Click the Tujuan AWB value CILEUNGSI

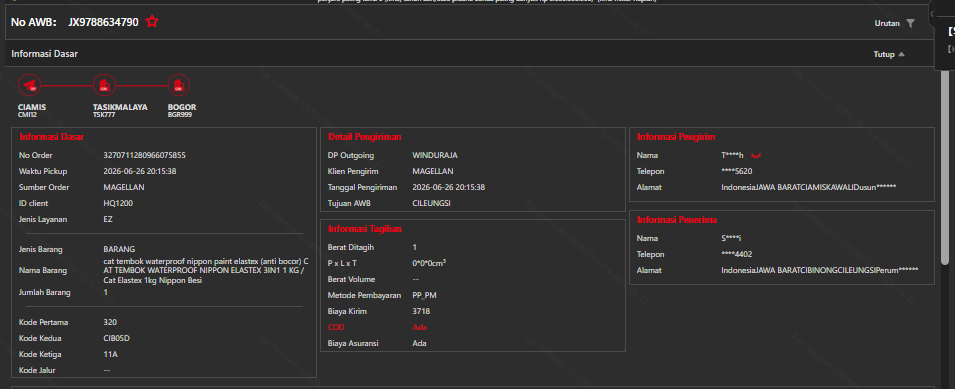pos(431,203)
